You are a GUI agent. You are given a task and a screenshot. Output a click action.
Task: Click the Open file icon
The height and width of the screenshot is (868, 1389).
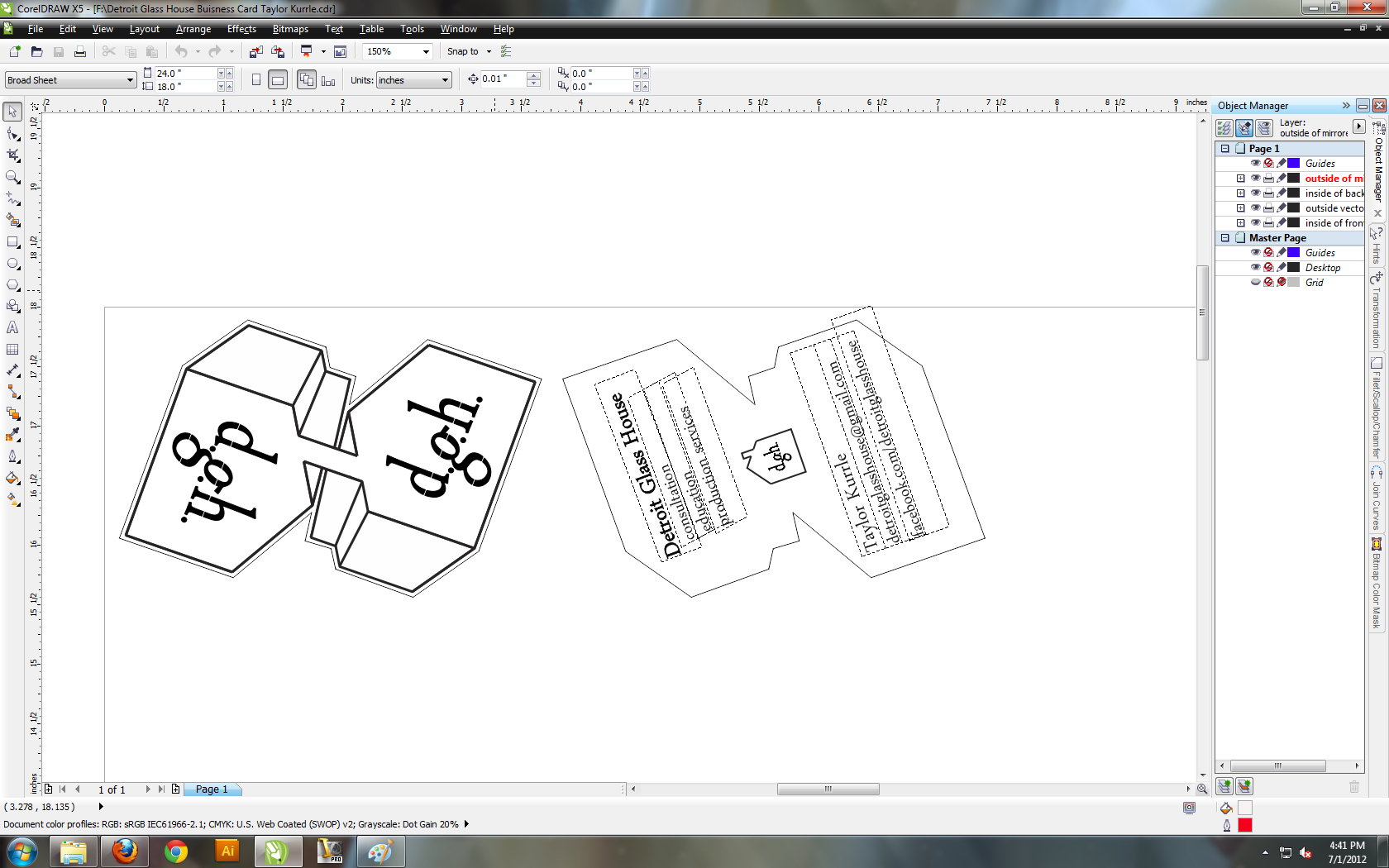36,51
